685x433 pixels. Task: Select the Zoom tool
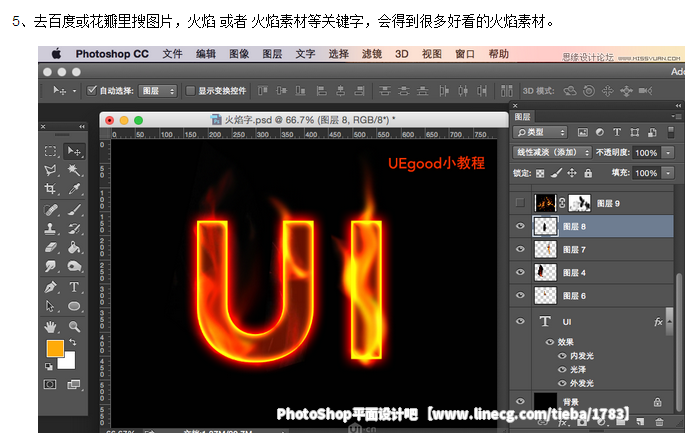(x=74, y=326)
